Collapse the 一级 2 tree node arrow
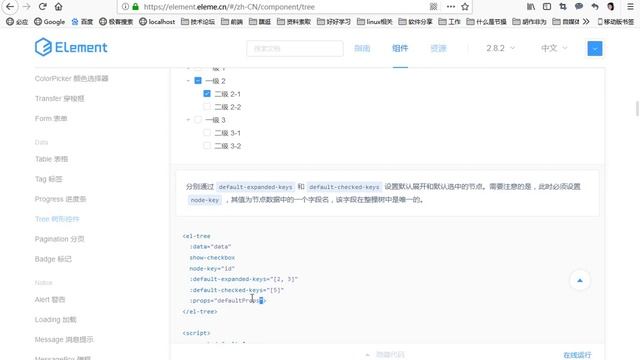Viewport: 640px width, 360px height. (x=188, y=81)
